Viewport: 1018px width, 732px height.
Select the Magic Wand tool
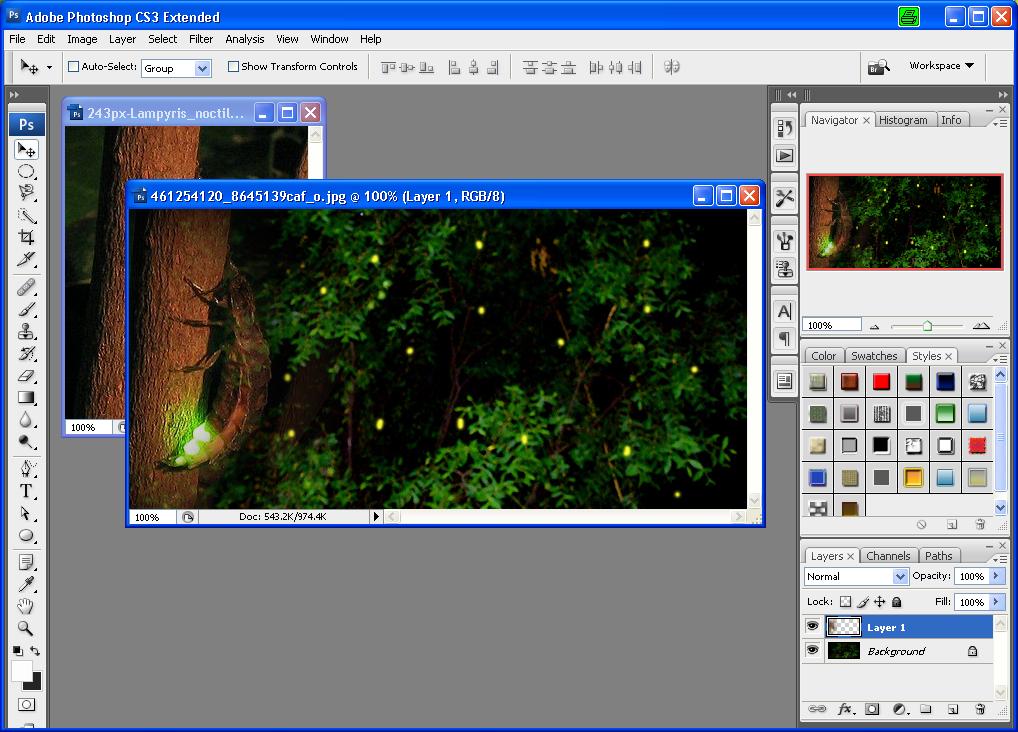coord(27,215)
